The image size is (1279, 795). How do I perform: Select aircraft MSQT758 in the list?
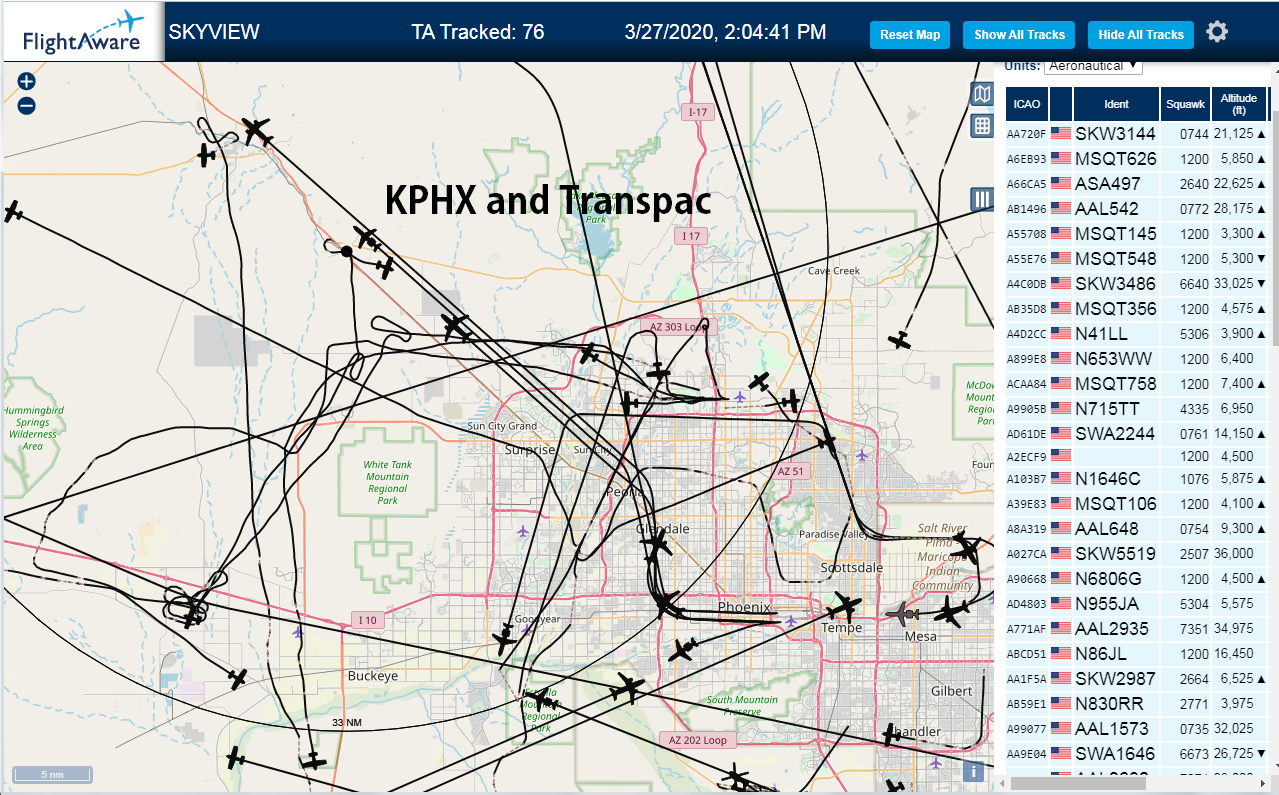(1115, 384)
